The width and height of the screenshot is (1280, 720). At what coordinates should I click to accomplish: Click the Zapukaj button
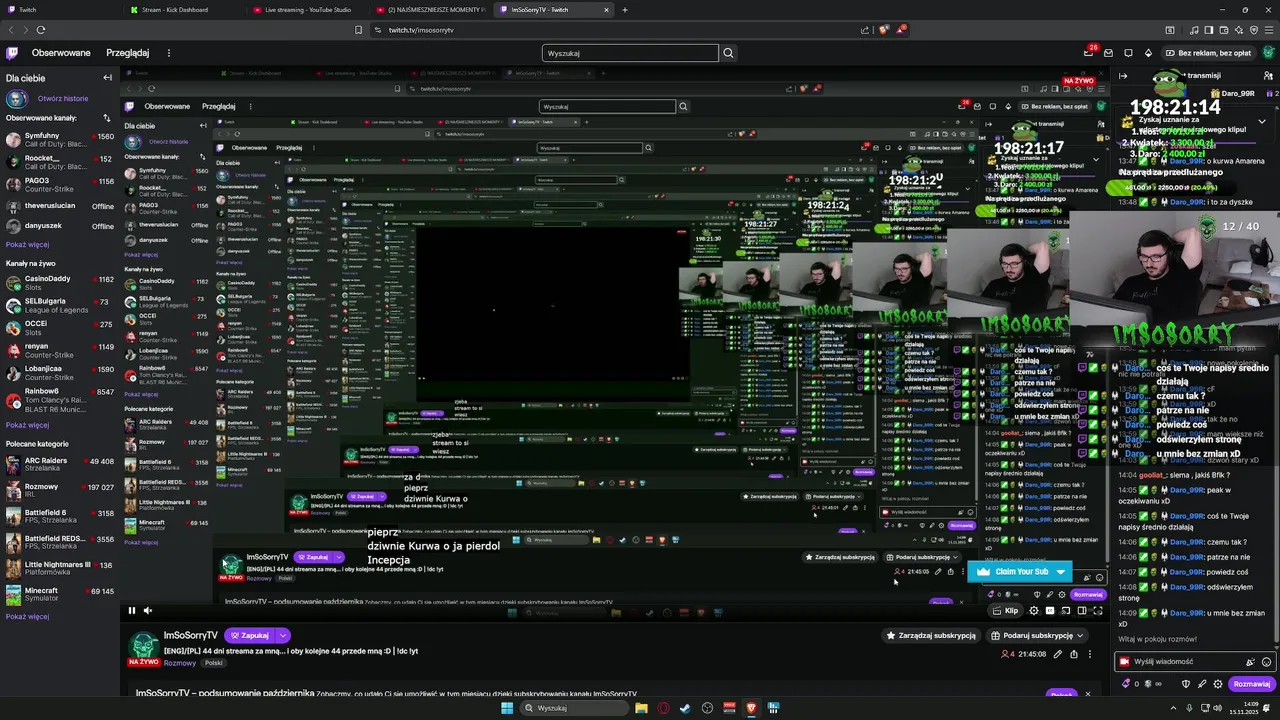[249, 635]
